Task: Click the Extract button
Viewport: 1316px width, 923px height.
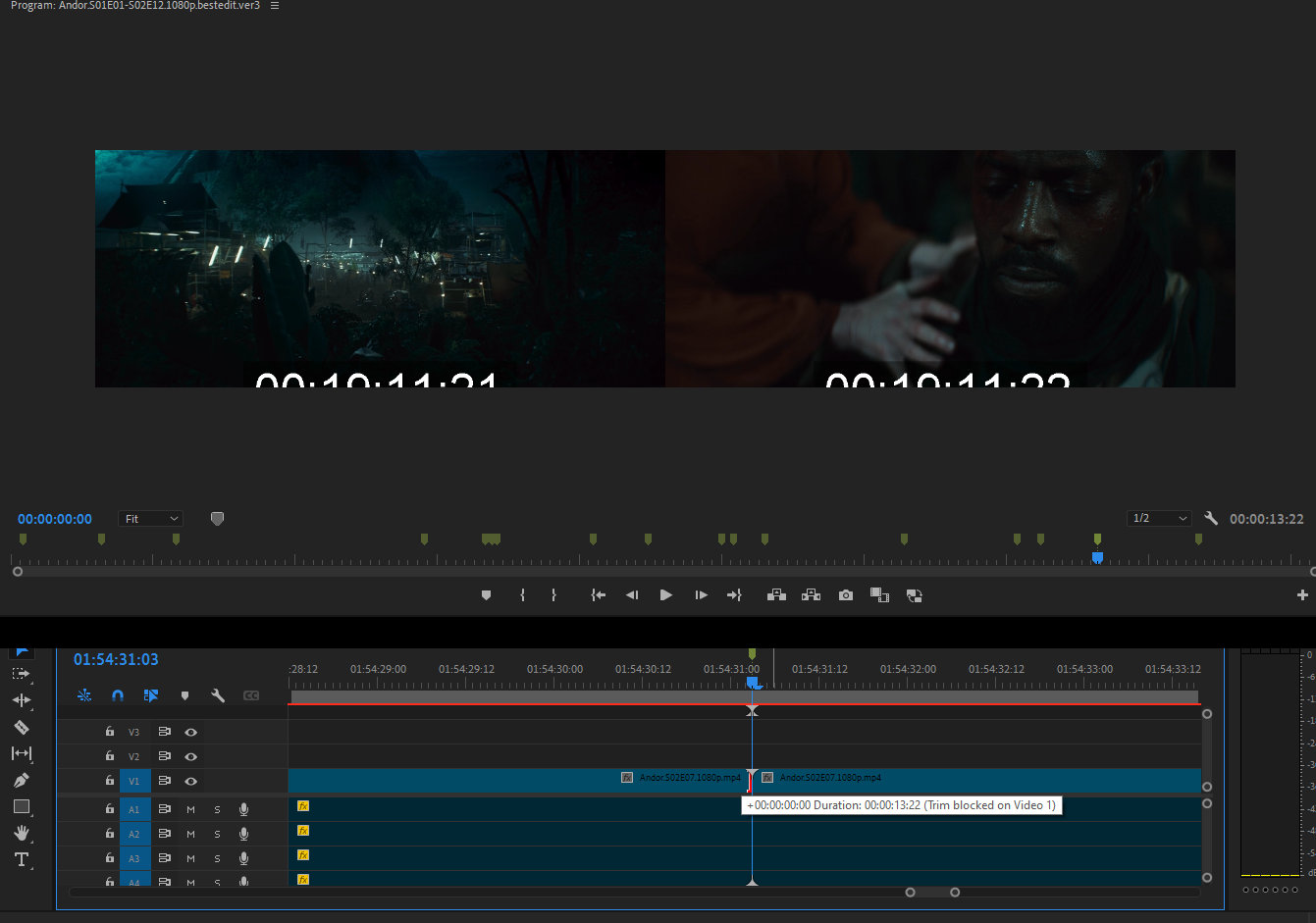Action: (x=811, y=595)
